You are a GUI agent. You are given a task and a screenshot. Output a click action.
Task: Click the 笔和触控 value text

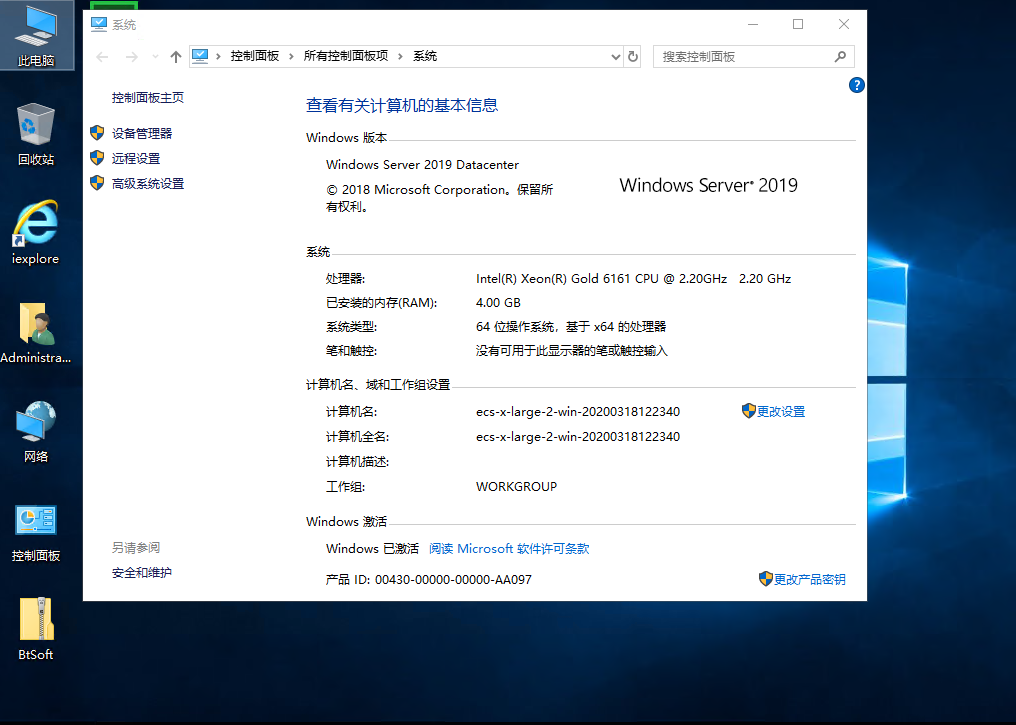click(572, 351)
